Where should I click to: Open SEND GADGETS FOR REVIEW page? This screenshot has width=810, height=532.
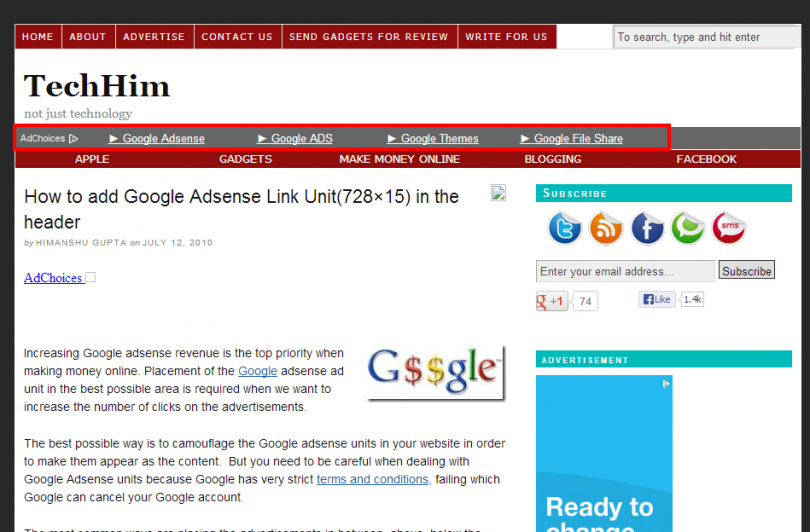(369, 37)
